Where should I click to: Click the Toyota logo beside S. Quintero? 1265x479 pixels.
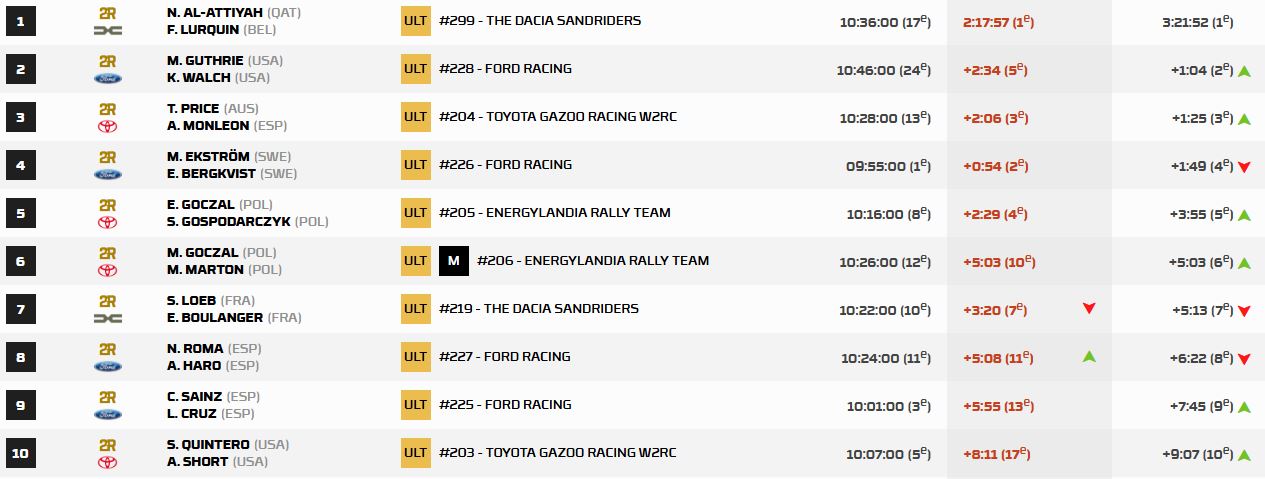(107, 462)
